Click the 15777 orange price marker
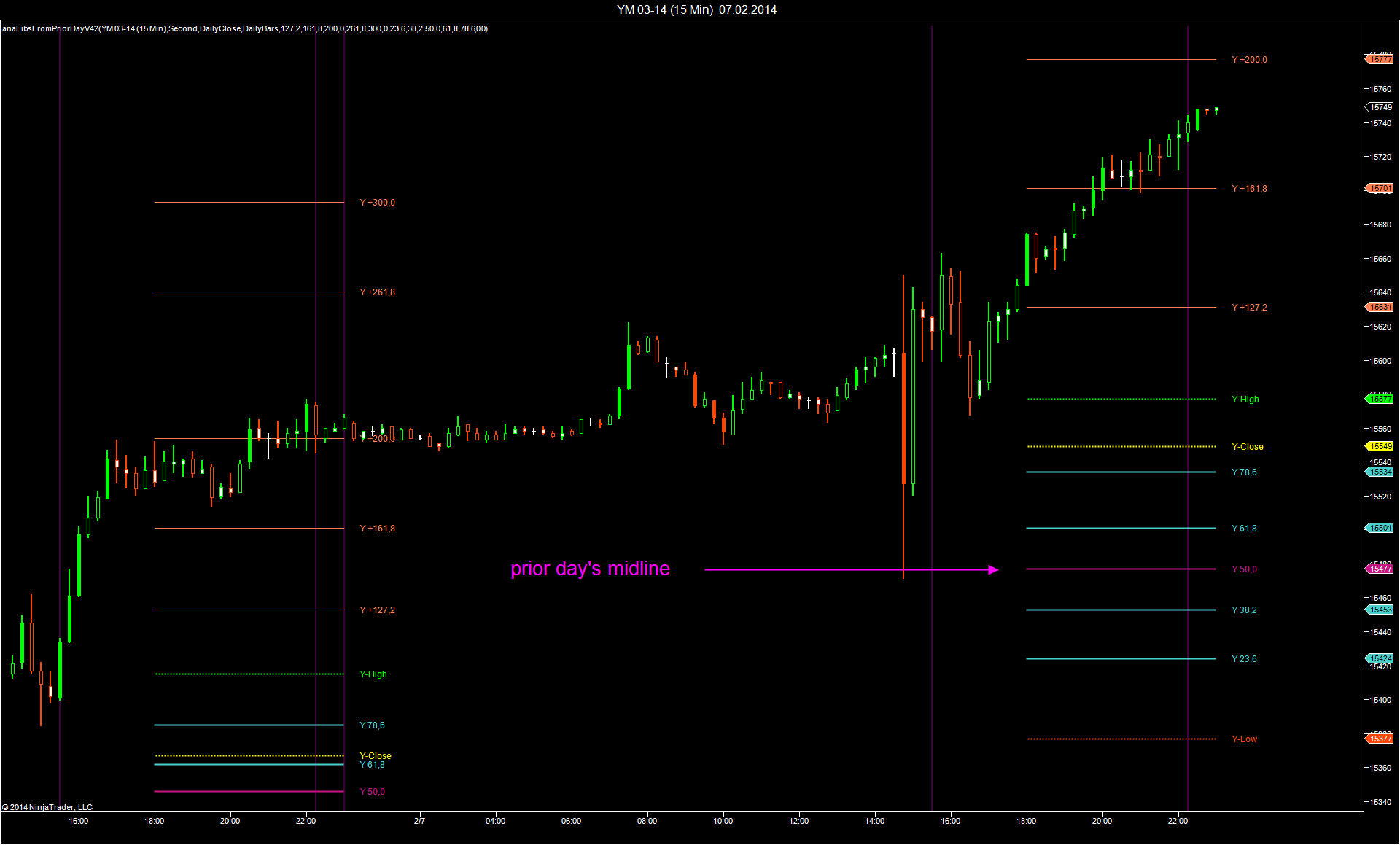Image resolution: width=1400 pixels, height=845 pixels. pyautogui.click(x=1380, y=59)
